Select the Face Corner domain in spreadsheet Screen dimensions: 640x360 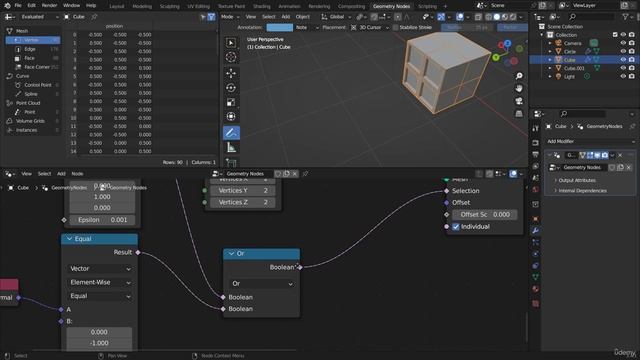(x=37, y=67)
